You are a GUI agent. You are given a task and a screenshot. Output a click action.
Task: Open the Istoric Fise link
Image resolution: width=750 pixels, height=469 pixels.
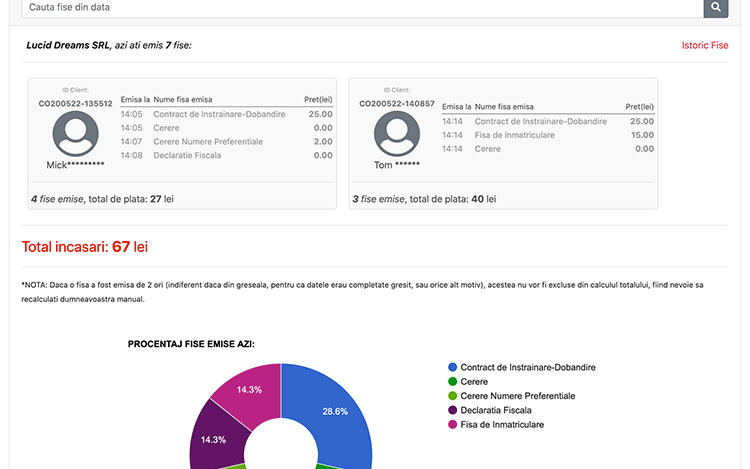click(x=705, y=45)
